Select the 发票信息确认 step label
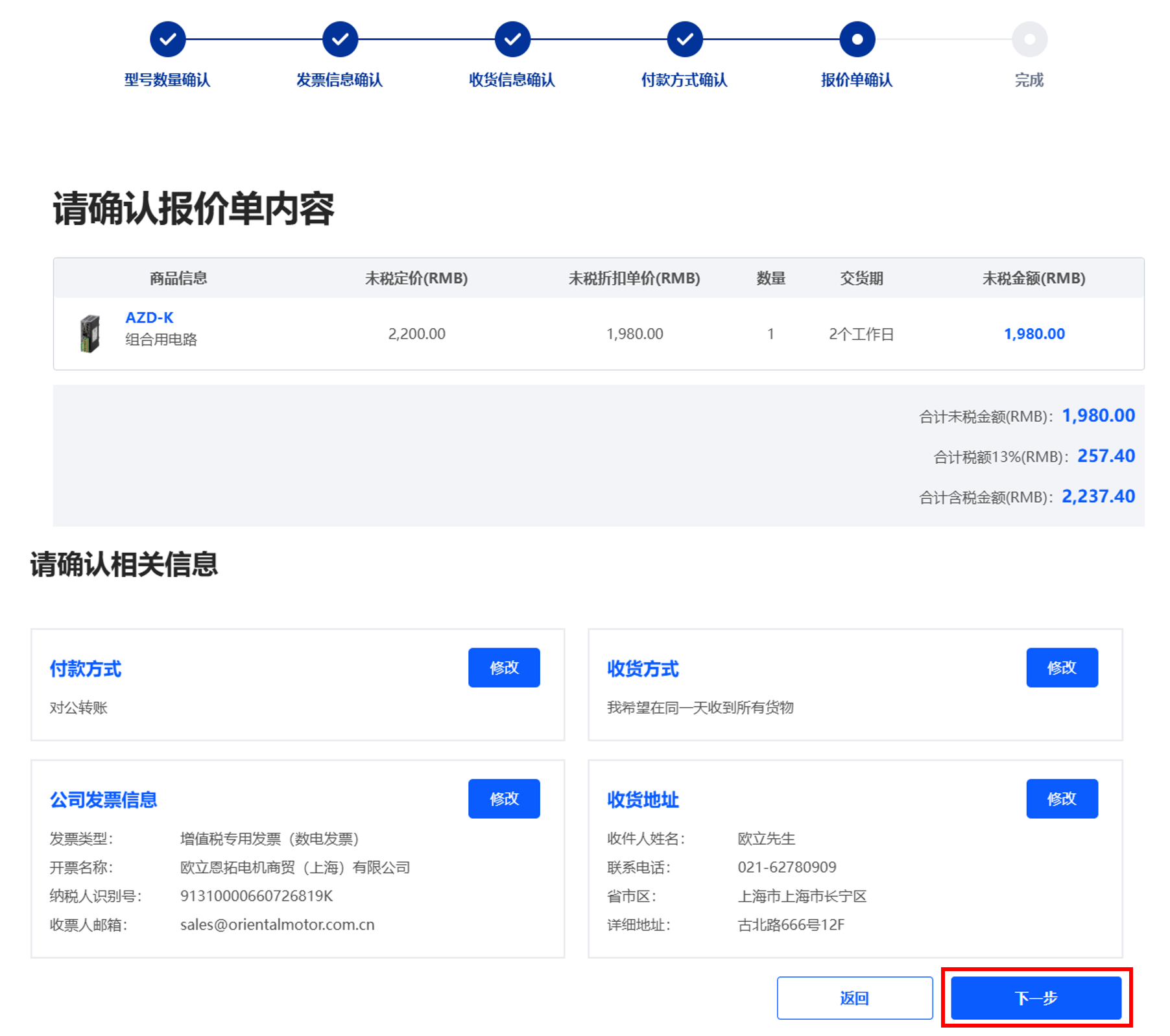 click(340, 80)
